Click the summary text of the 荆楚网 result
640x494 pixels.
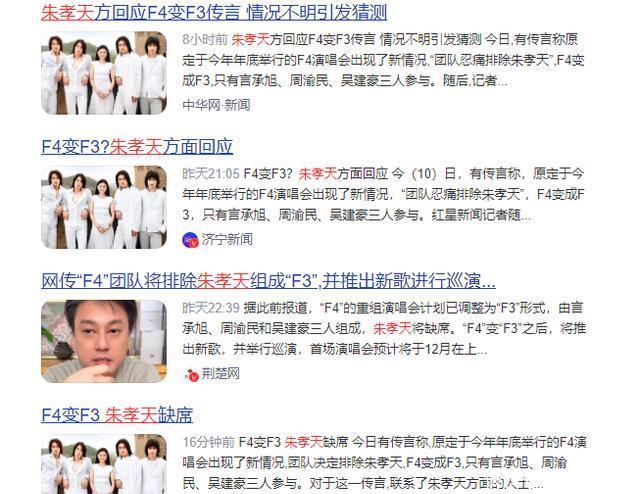(x=384, y=328)
